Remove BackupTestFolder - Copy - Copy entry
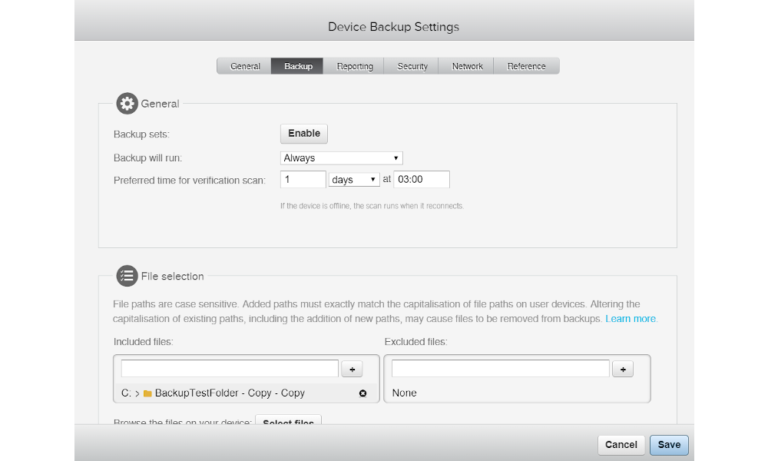This screenshot has width=768, height=461. [x=363, y=393]
